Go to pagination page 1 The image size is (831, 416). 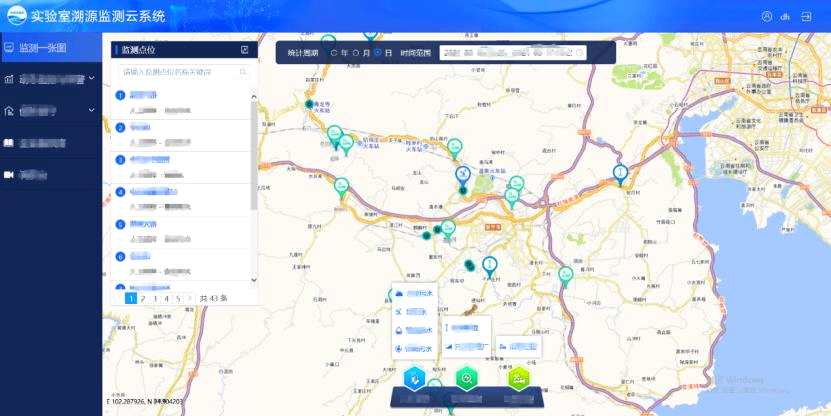(x=130, y=298)
